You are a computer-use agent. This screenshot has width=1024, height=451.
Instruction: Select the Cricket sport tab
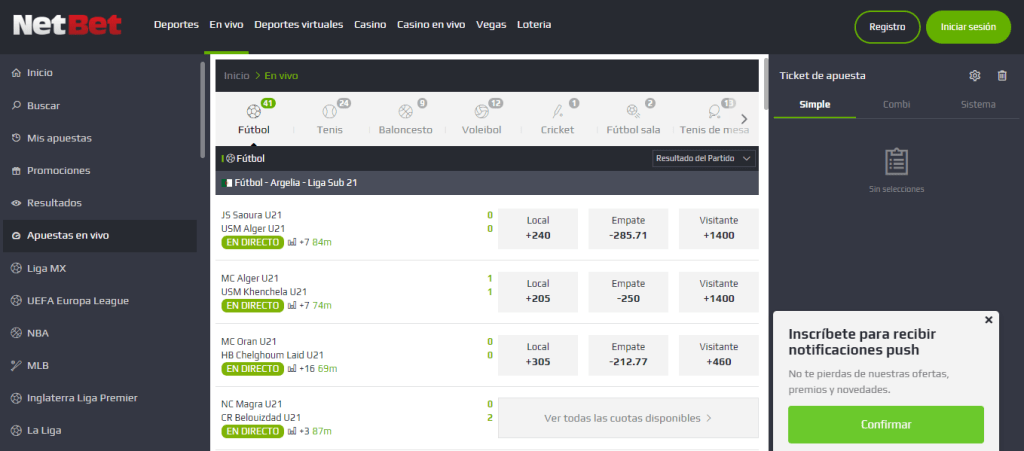(557, 118)
